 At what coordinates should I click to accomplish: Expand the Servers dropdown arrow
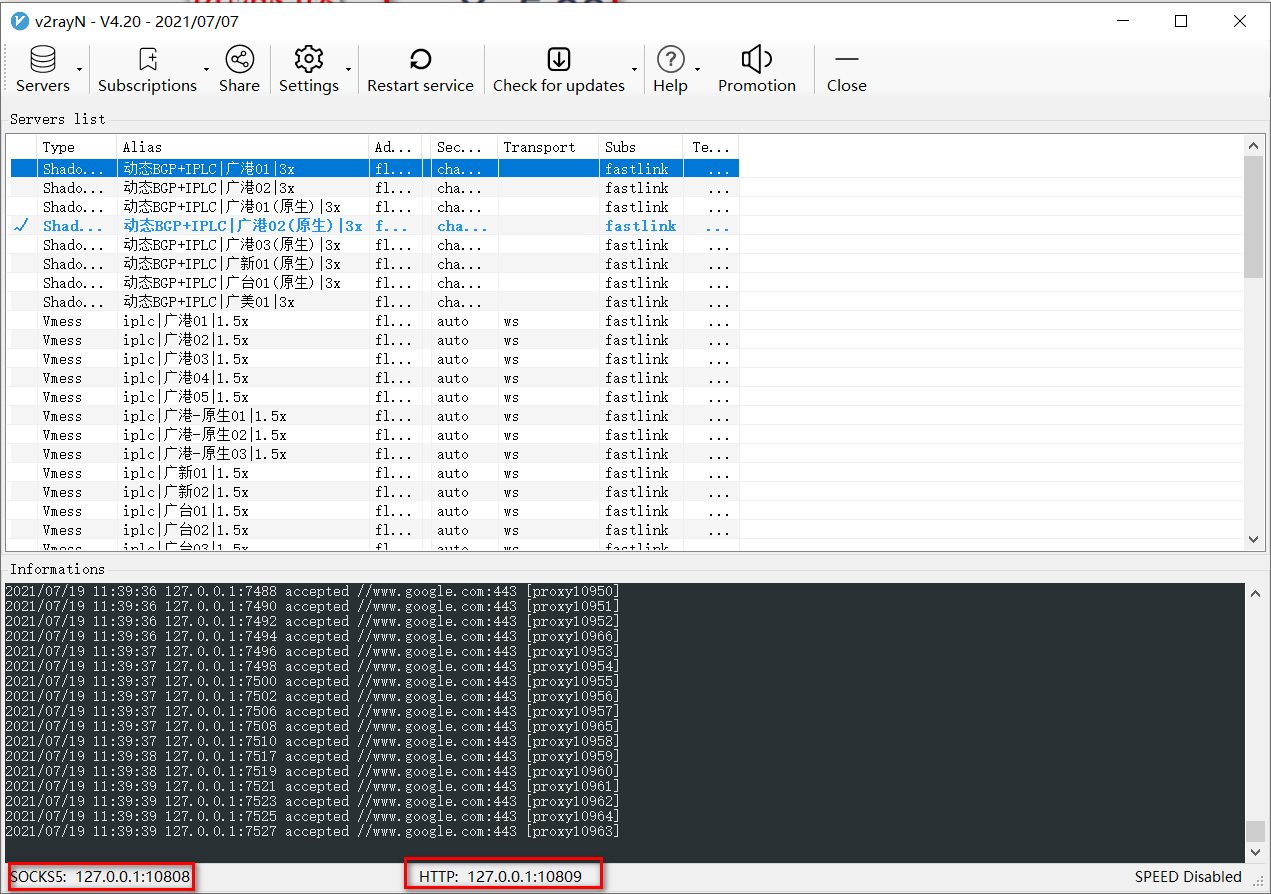click(x=79, y=69)
